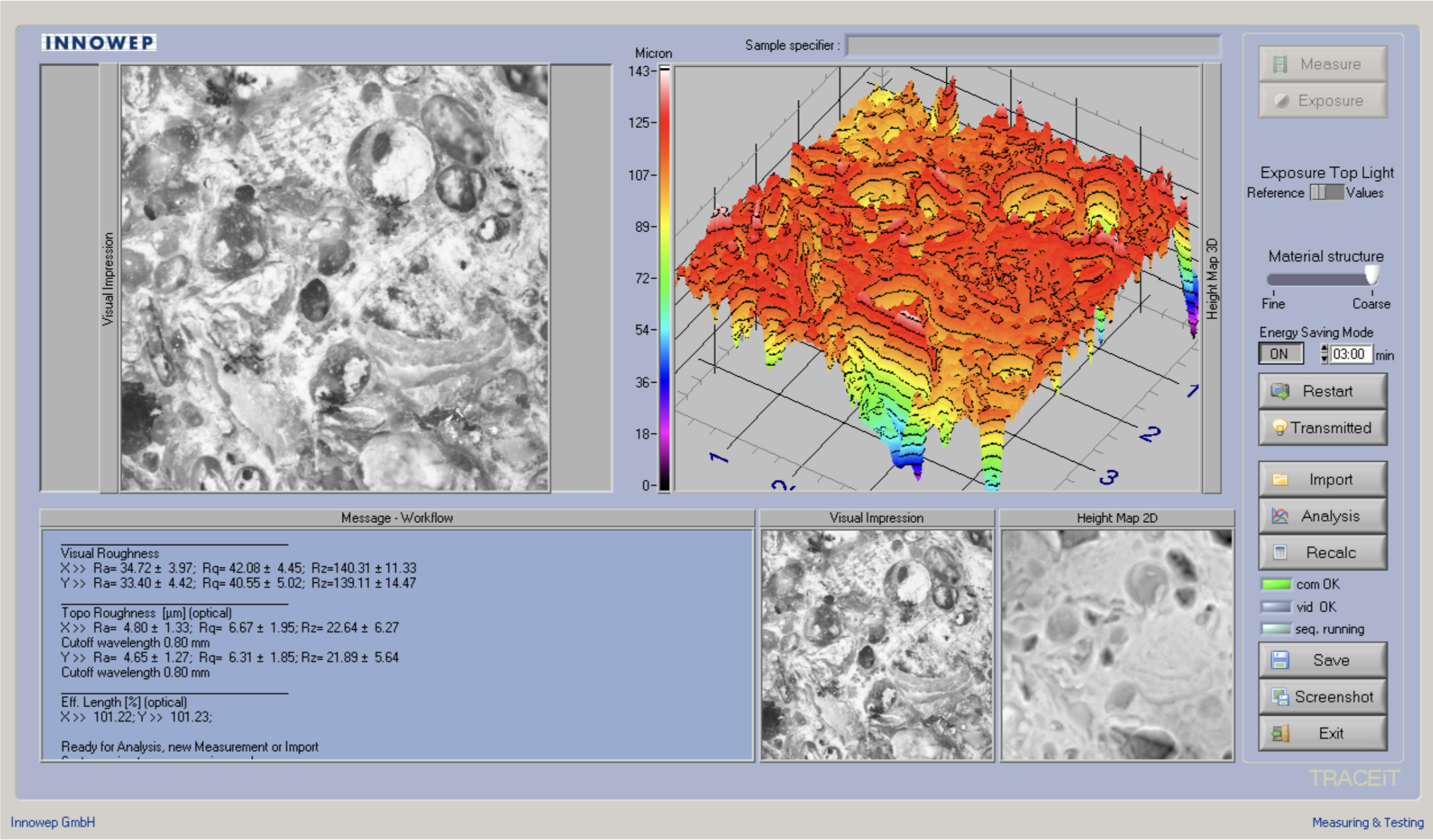
Task: Click the com OK status indicator
Action: (x=1276, y=584)
